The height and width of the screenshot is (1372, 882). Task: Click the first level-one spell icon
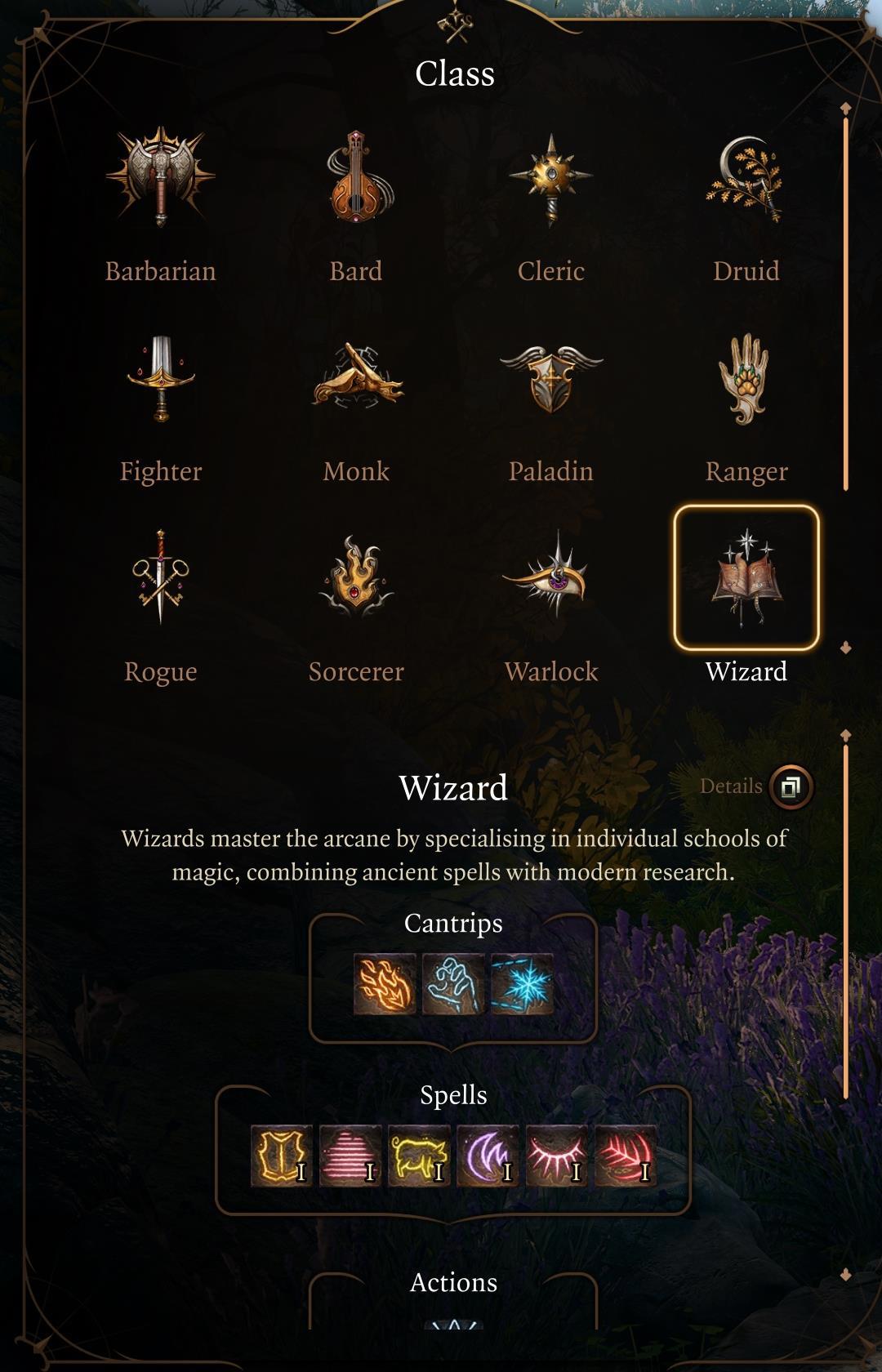pyautogui.click(x=282, y=1156)
